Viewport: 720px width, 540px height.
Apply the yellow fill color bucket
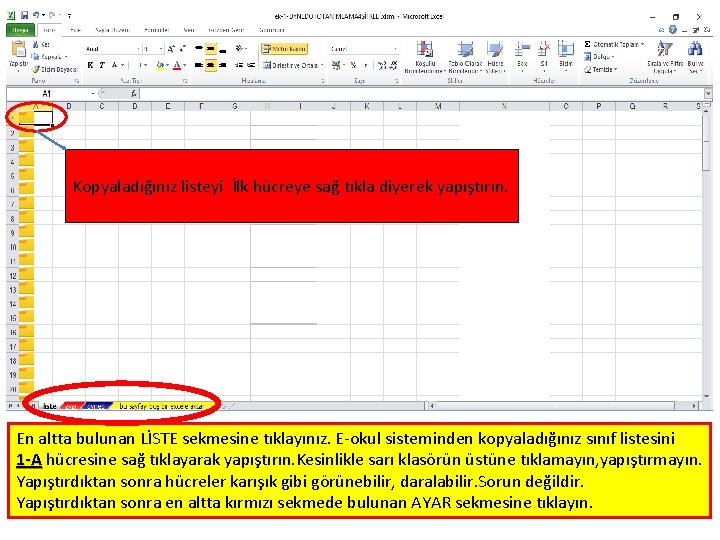160,65
